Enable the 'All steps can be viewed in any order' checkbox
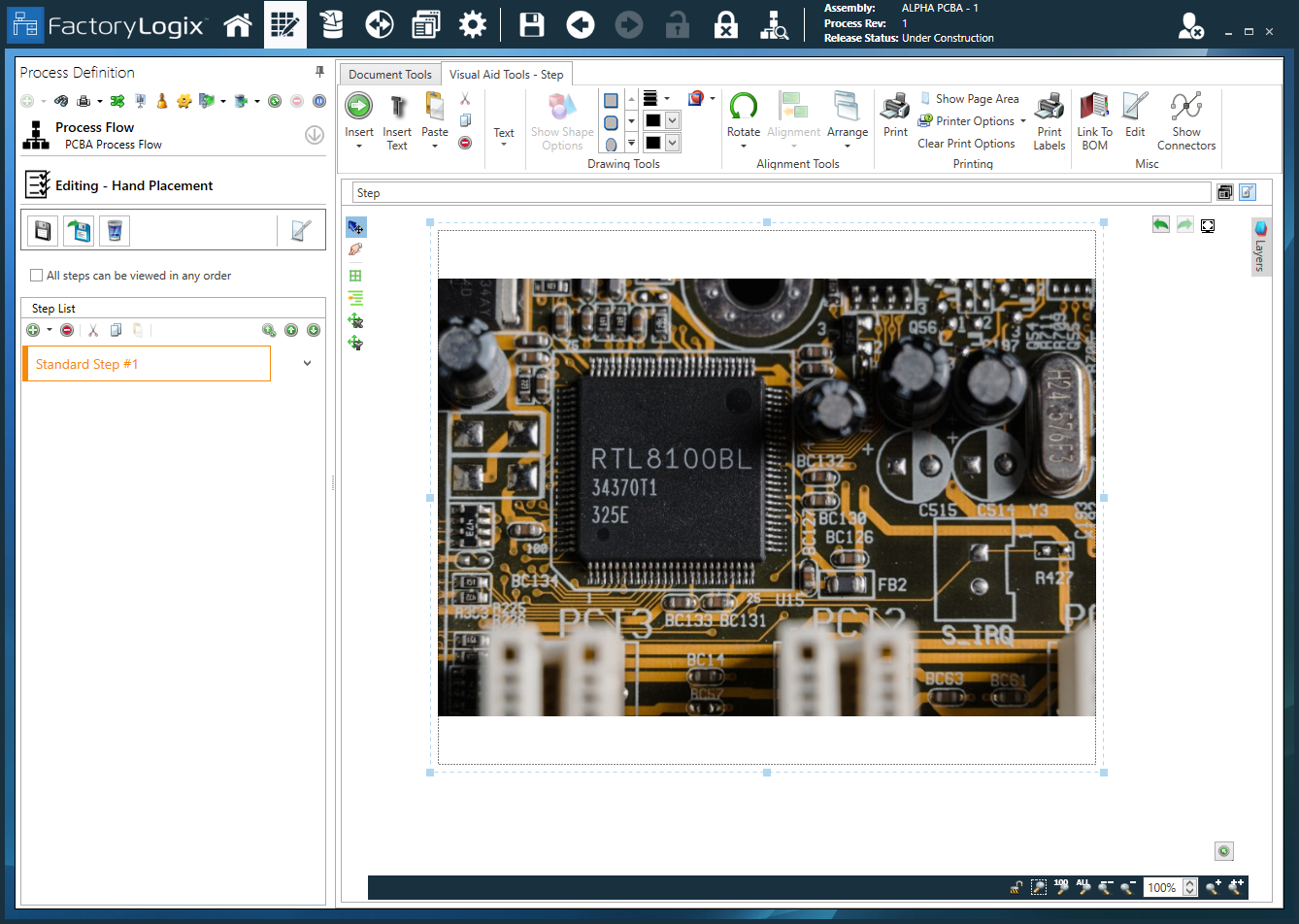This screenshot has width=1299, height=924. click(36, 276)
